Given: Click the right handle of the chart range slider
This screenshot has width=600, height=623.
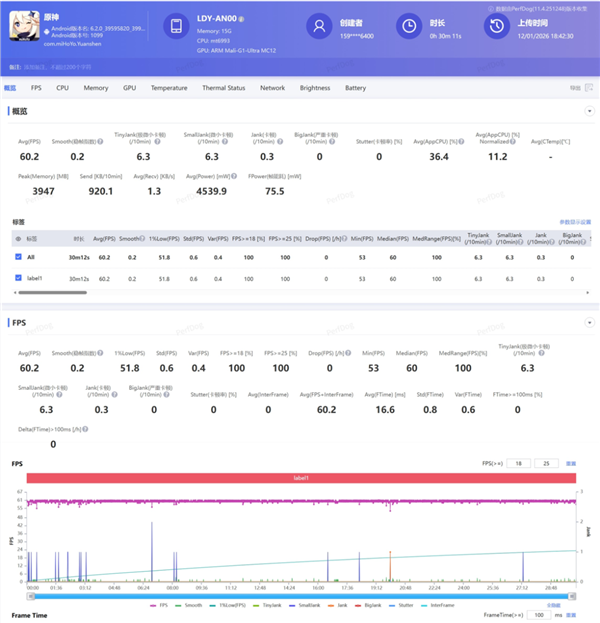Looking at the screenshot, I should (572, 596).
